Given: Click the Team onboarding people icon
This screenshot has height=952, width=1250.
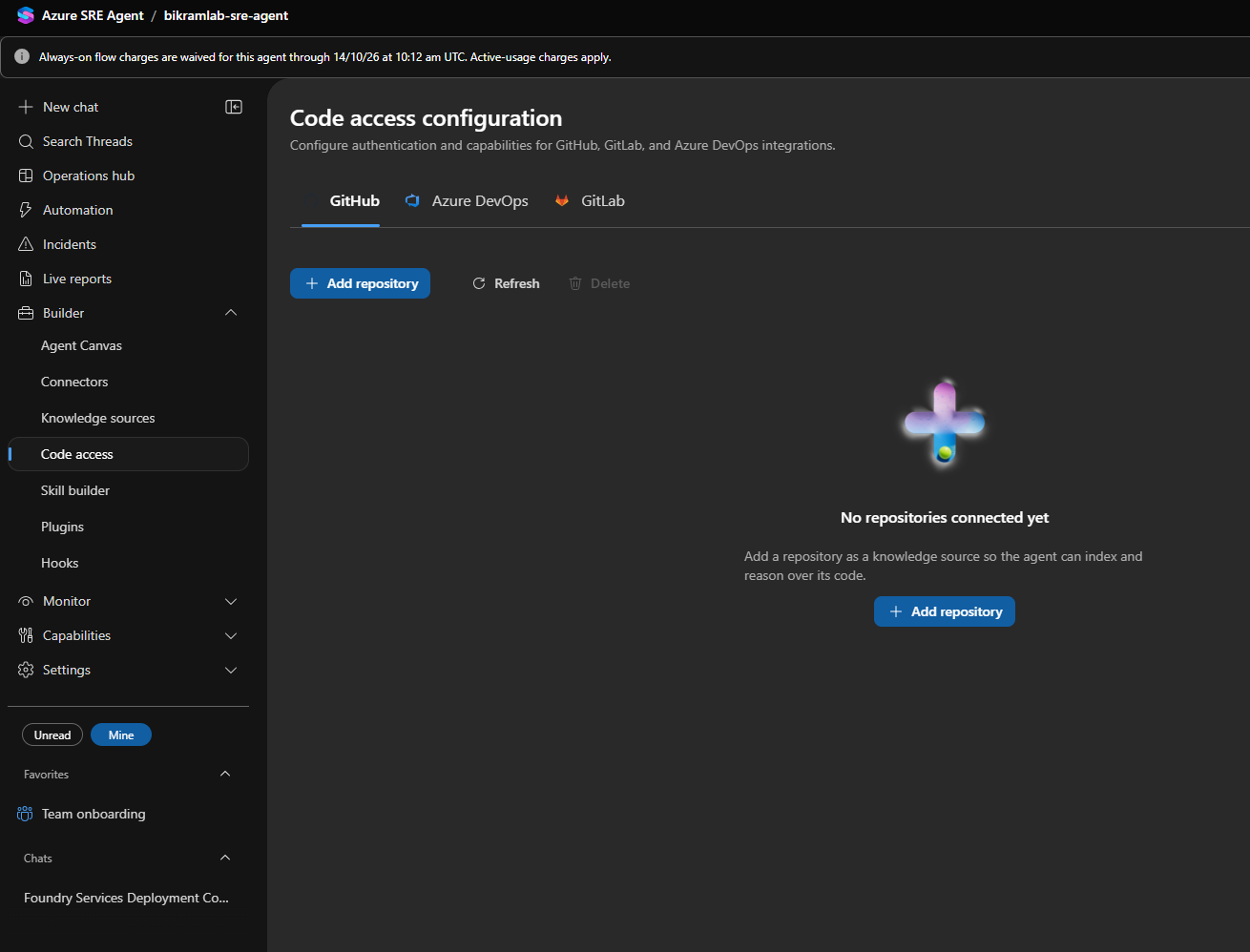Looking at the screenshot, I should coord(26,814).
